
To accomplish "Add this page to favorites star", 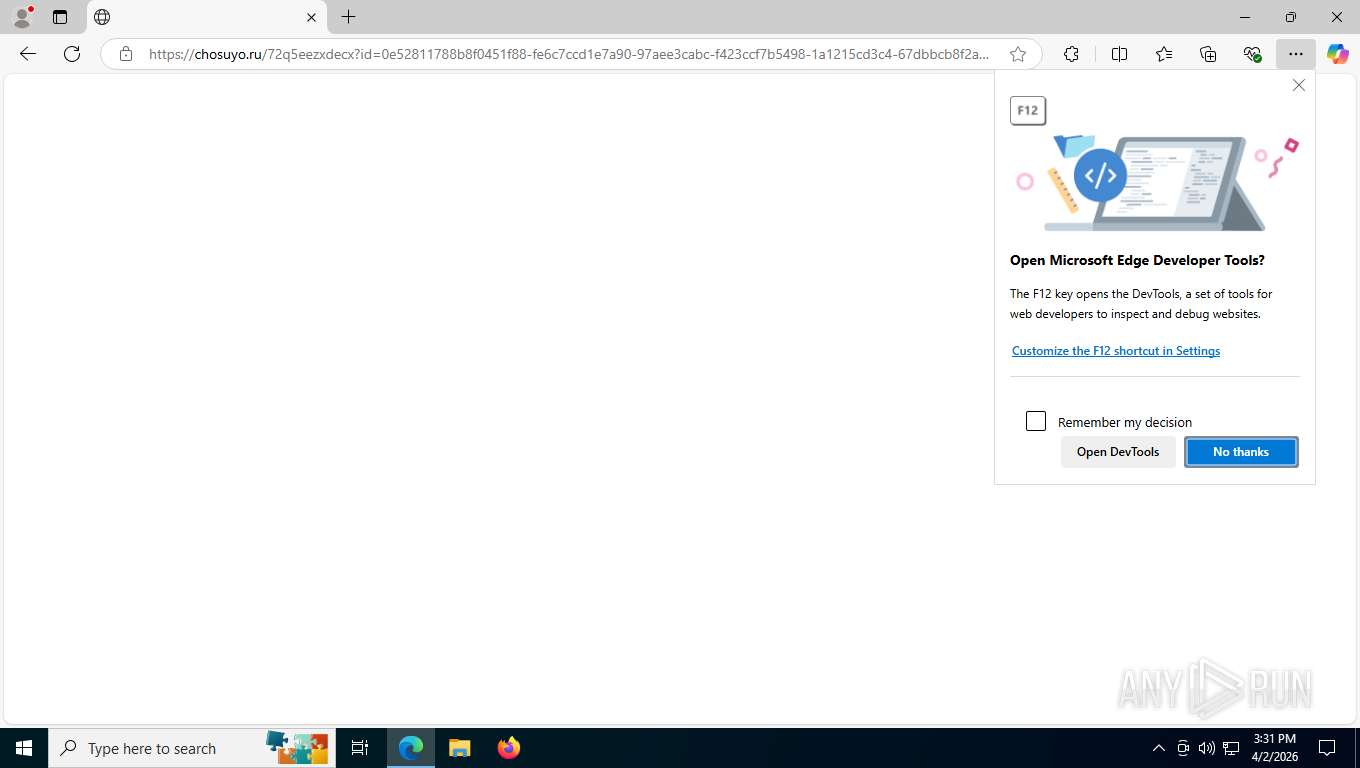I will [1018, 54].
